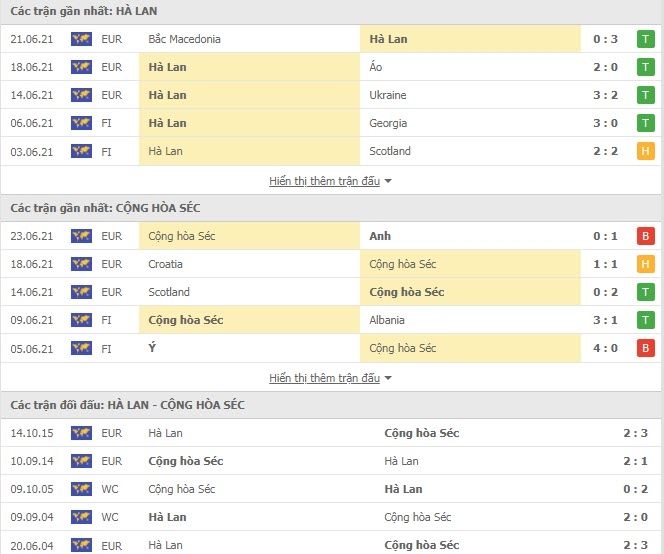
Task: Open the 10.09.14 Cộng hòa Séc vs Hà Lan row
Action: 332,461
